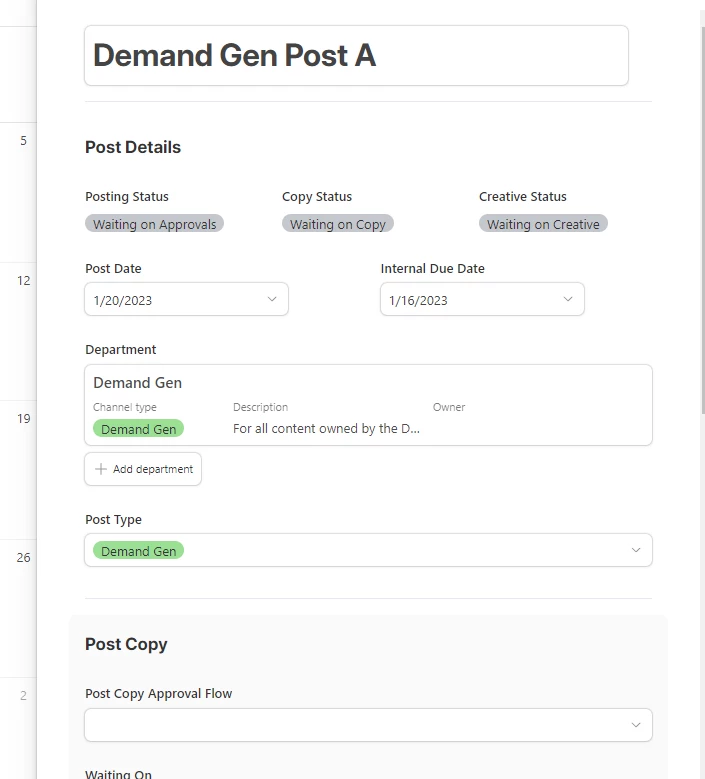Click the 1/16/2023 internal due date field

(x=470, y=300)
